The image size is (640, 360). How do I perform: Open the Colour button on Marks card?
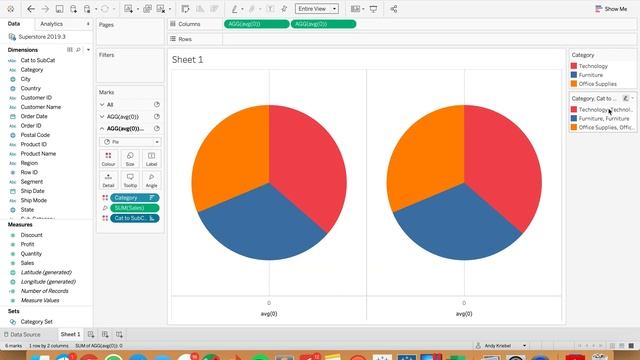pyautogui.click(x=108, y=159)
